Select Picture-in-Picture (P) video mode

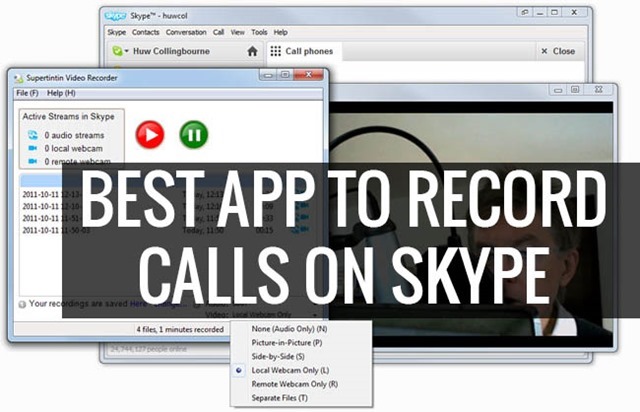[x=287, y=343]
